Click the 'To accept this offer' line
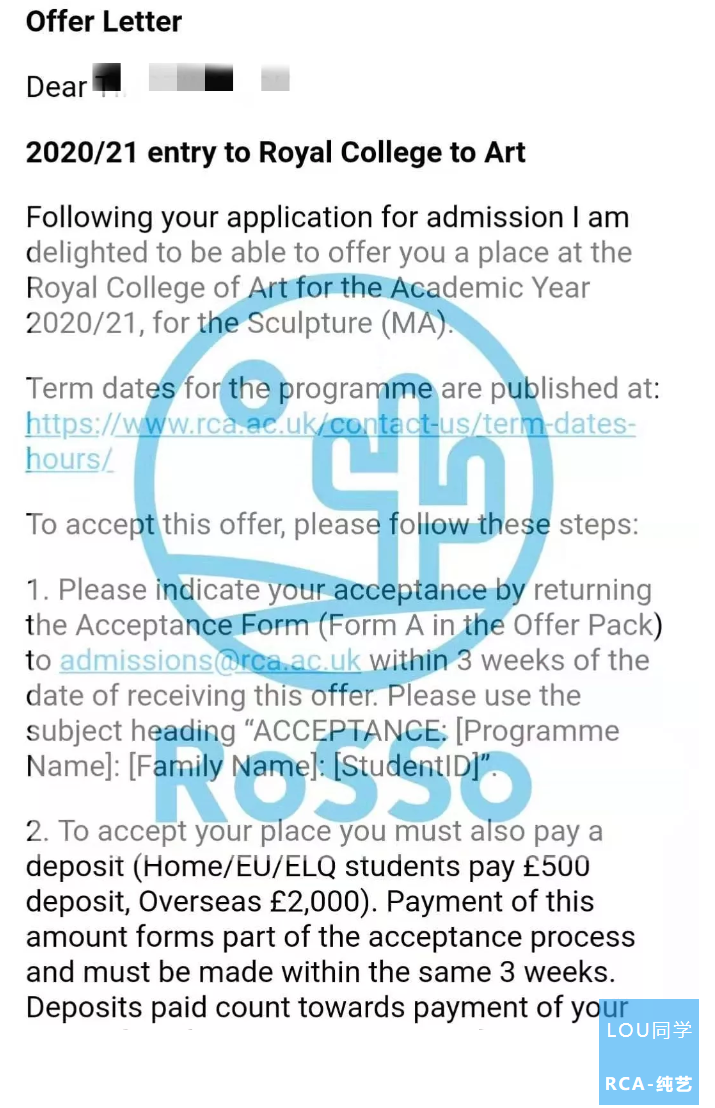The width and height of the screenshot is (715, 1108). point(332,525)
